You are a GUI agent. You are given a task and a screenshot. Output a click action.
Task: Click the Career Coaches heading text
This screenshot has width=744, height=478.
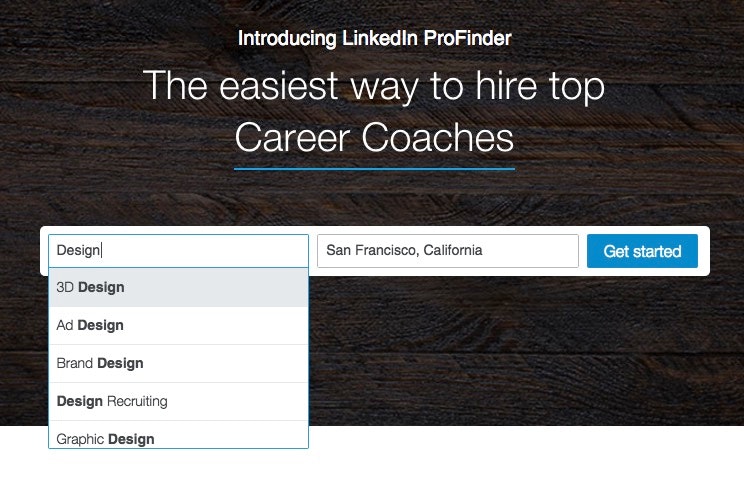pyautogui.click(x=374, y=138)
